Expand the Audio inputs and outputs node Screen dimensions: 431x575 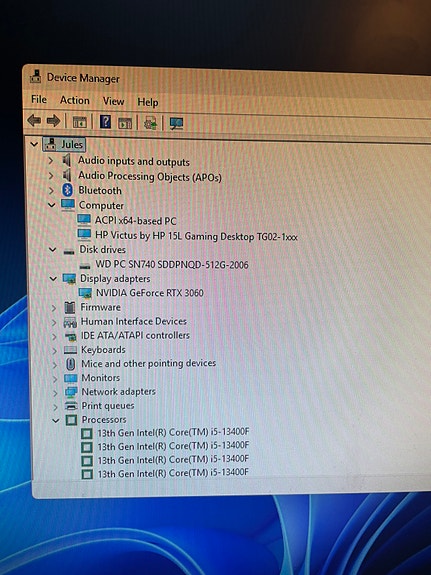click(51, 160)
